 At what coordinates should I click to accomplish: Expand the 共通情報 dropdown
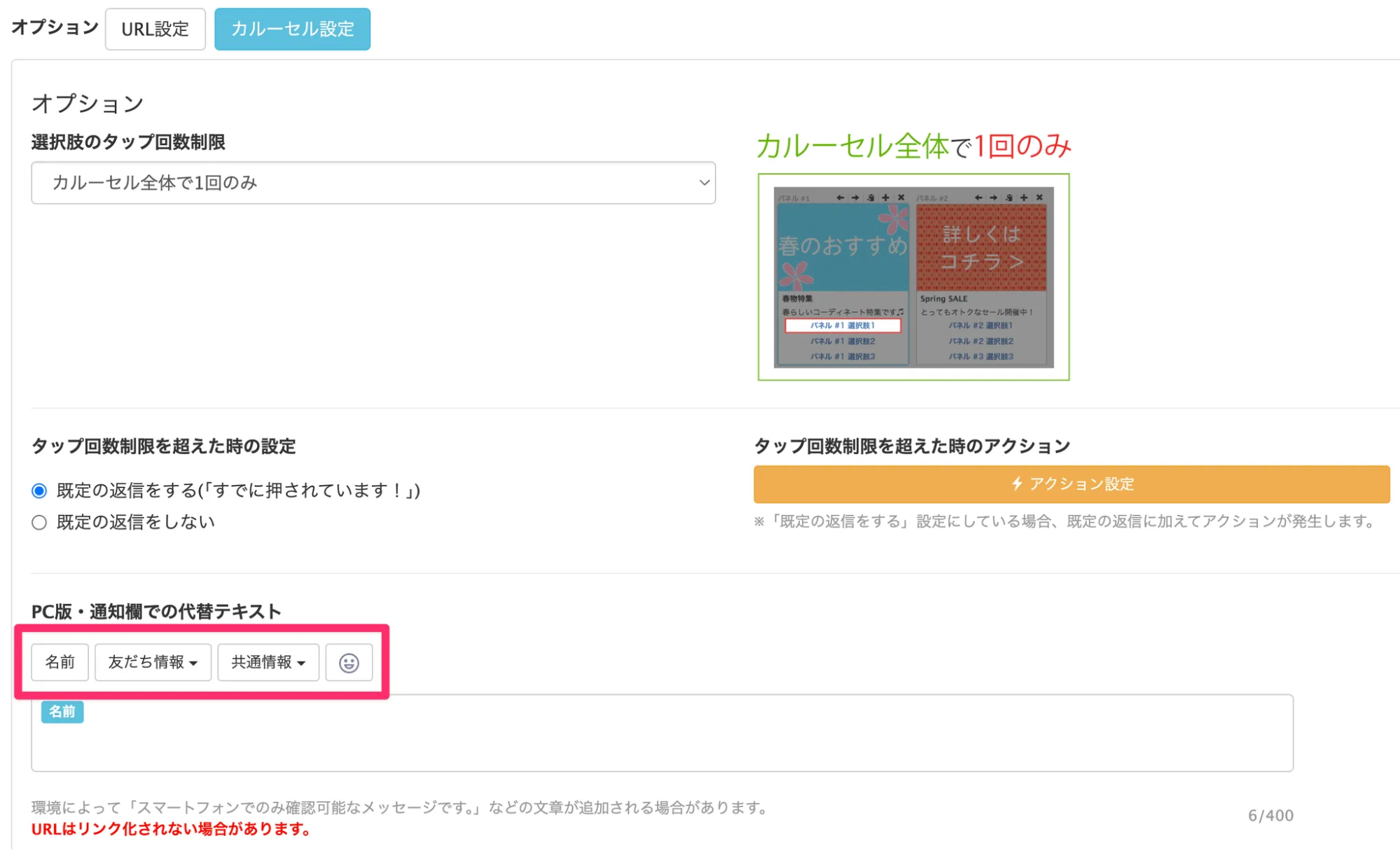tap(268, 662)
